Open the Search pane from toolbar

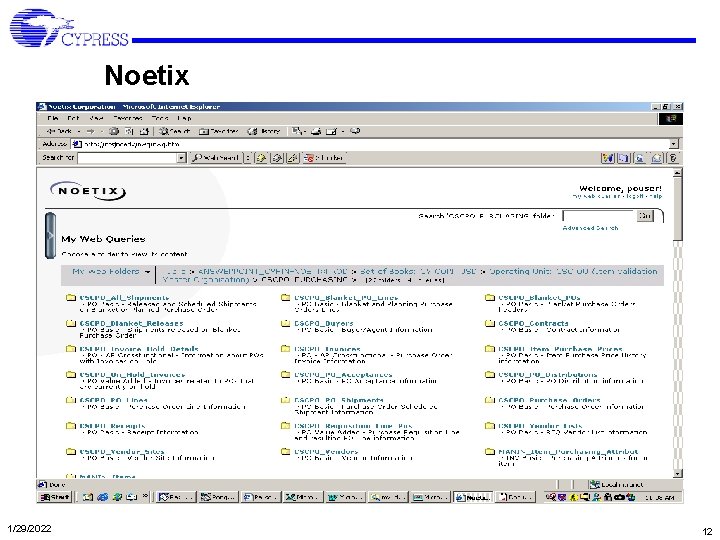tap(174, 131)
